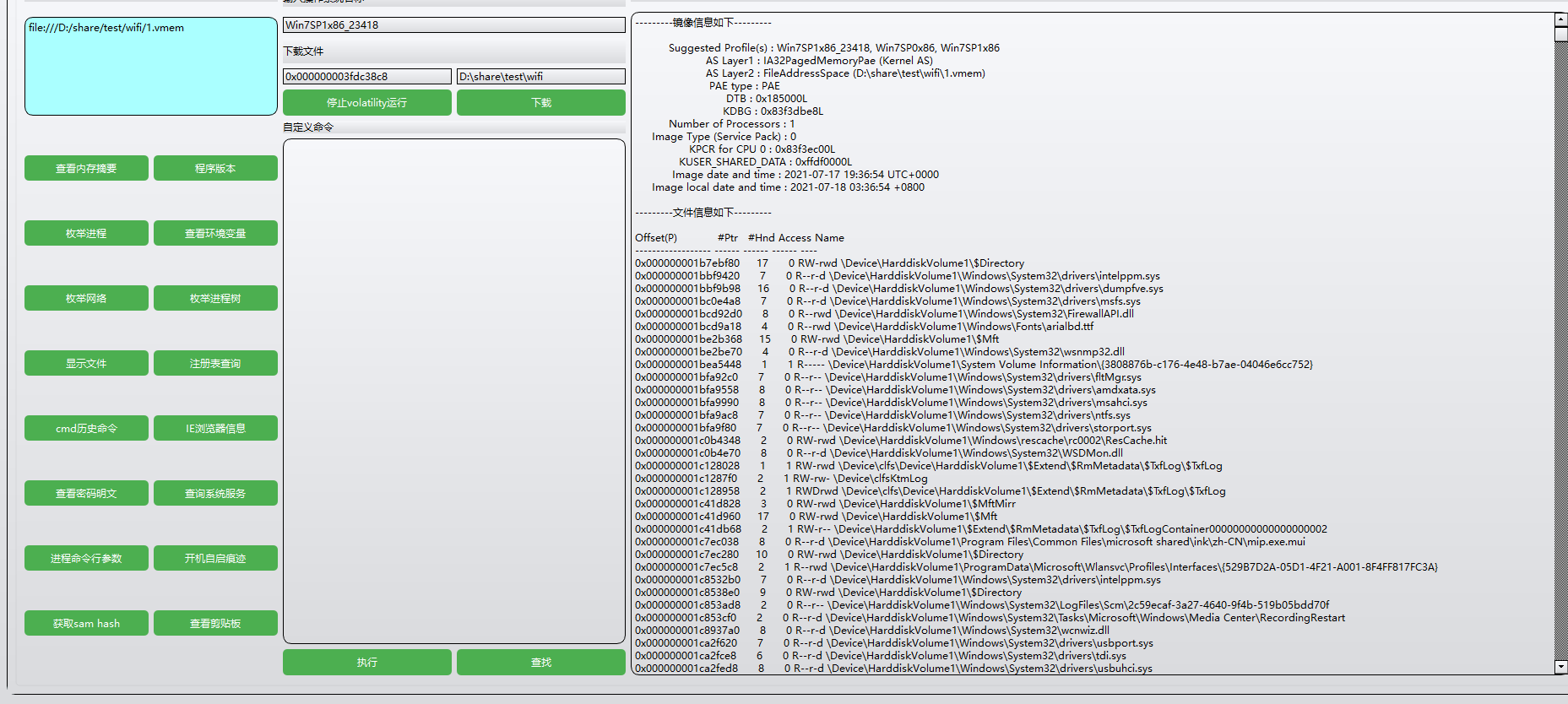The width and height of the screenshot is (1568, 704).
Task: Click 开机自启痕迹 button
Action: pyautogui.click(x=215, y=558)
